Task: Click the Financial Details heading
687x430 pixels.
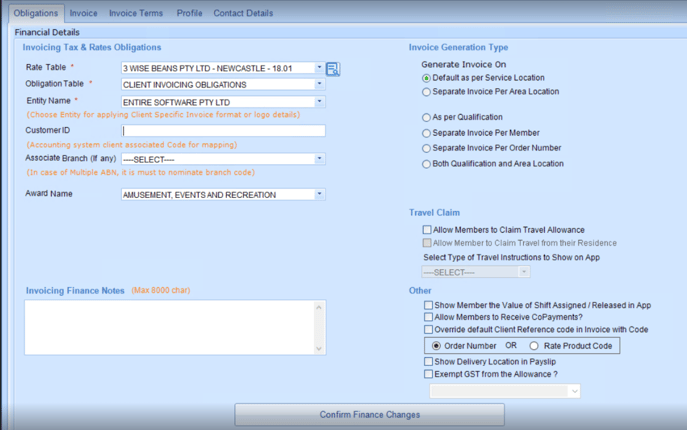Action: (x=47, y=32)
